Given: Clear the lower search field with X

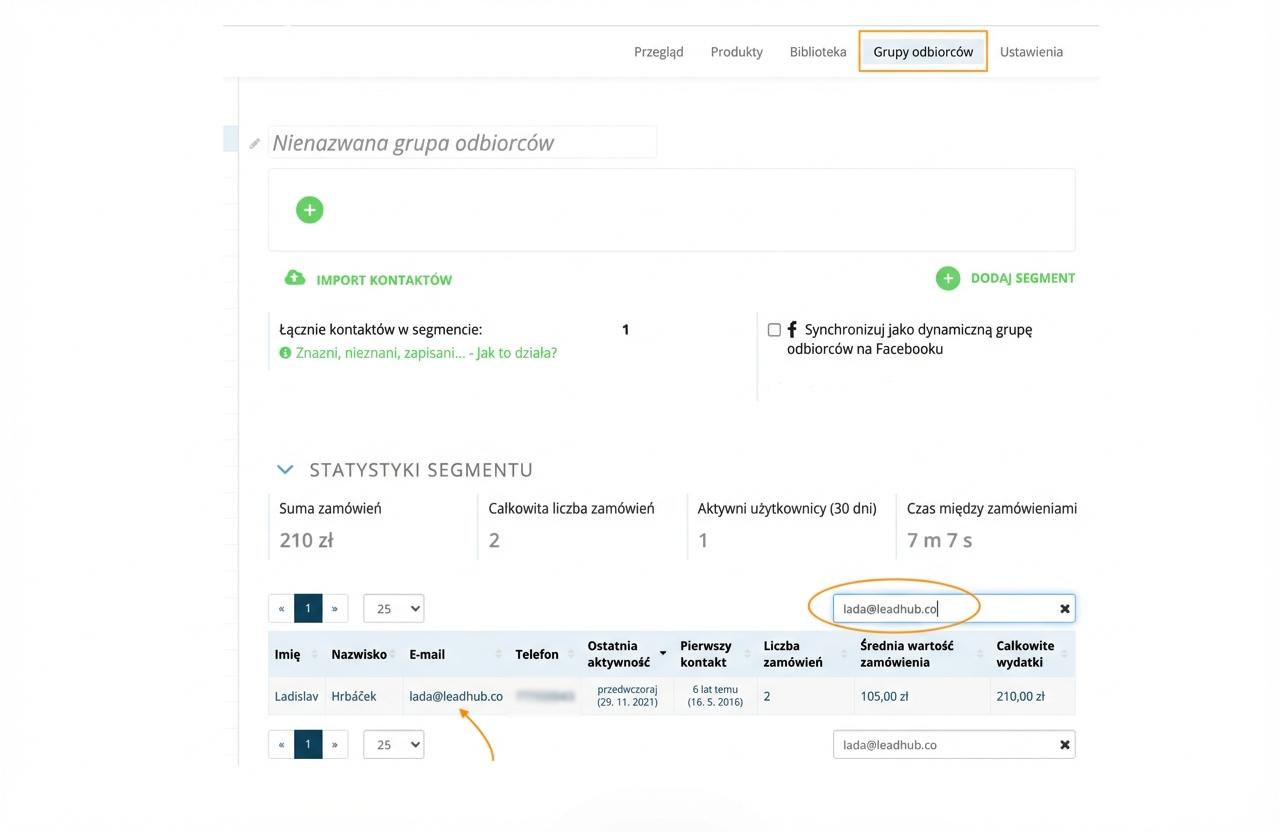Looking at the screenshot, I should click(1065, 745).
